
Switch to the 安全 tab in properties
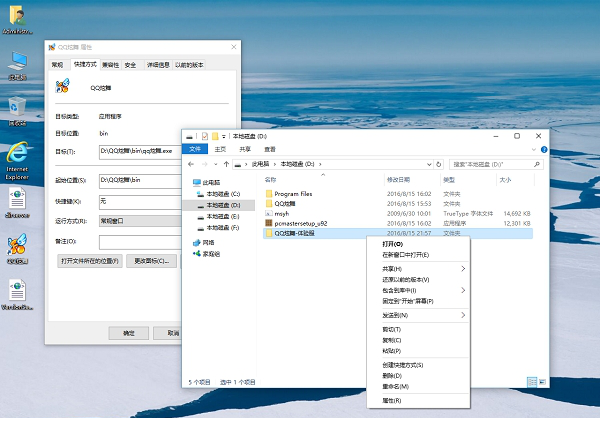(x=130, y=65)
